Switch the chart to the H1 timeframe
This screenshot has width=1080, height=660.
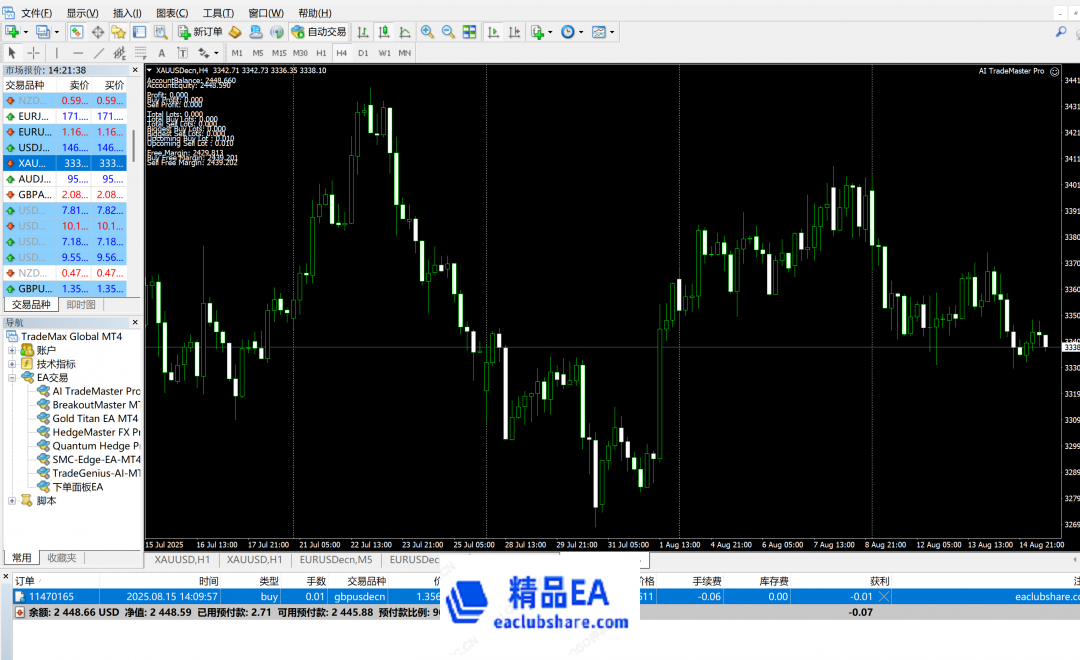pos(321,53)
